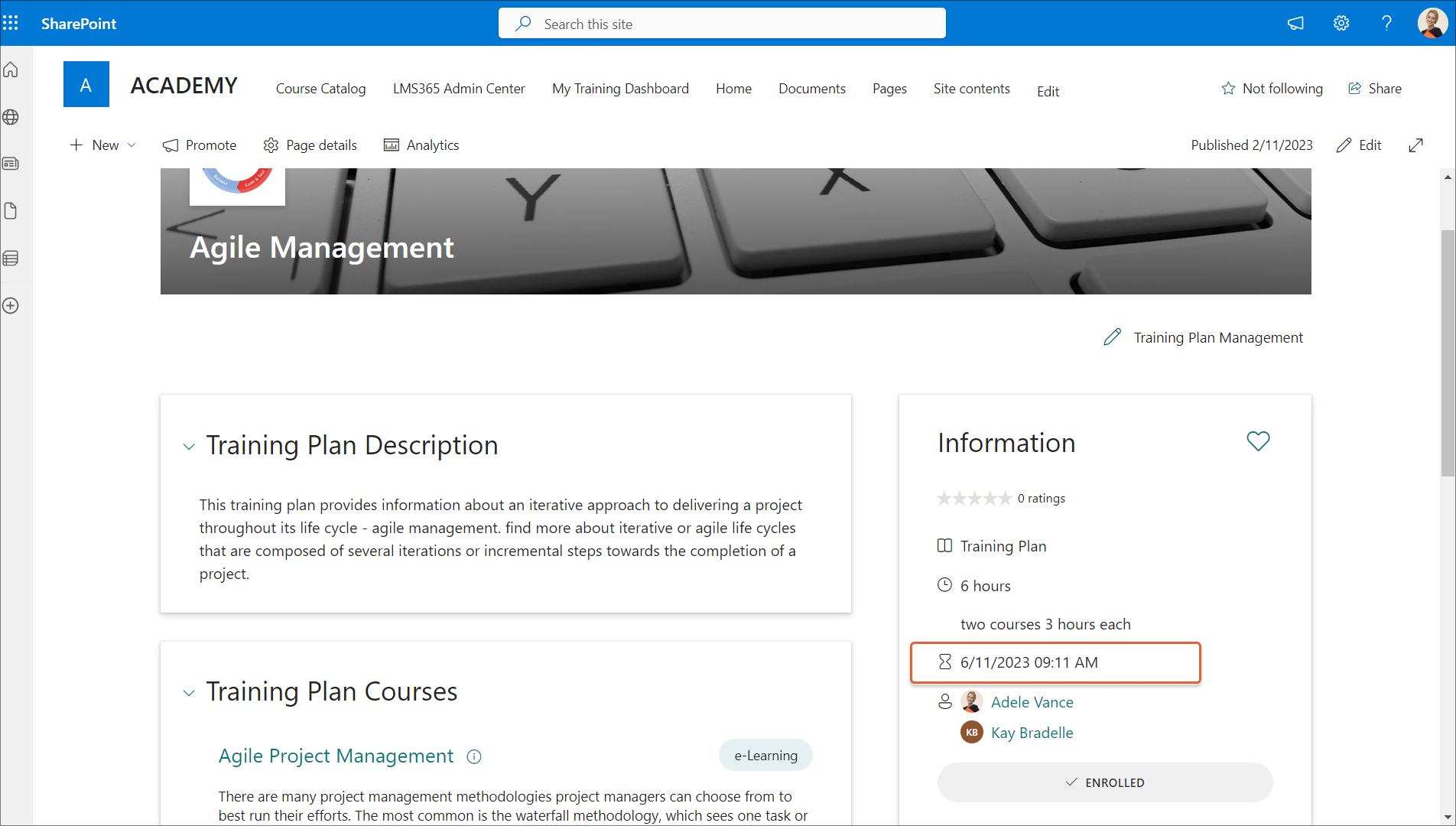
Task: Click Training Plan Management link
Action: 1217,337
